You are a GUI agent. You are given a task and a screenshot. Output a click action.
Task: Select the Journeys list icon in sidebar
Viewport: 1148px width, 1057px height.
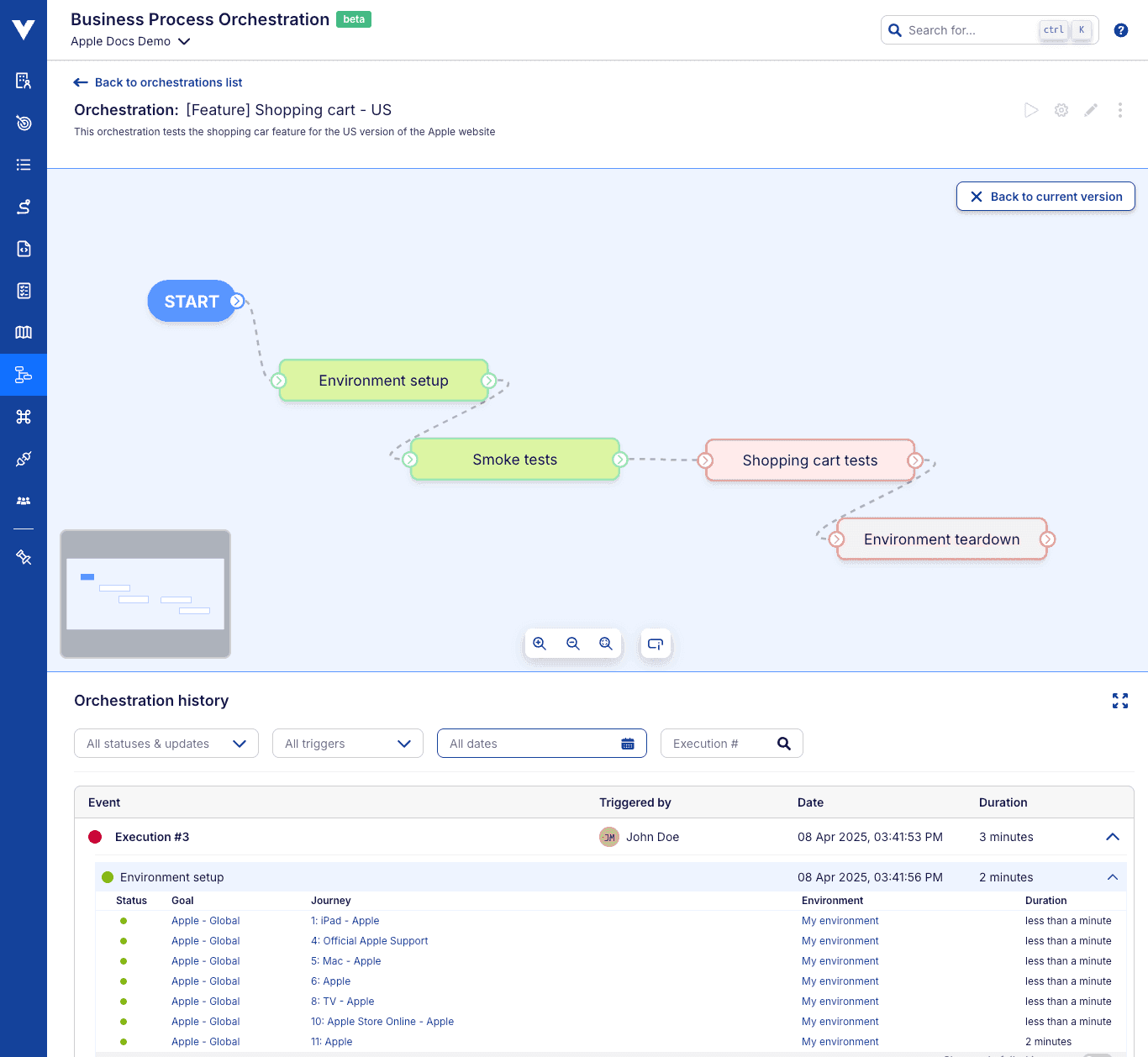[23, 165]
